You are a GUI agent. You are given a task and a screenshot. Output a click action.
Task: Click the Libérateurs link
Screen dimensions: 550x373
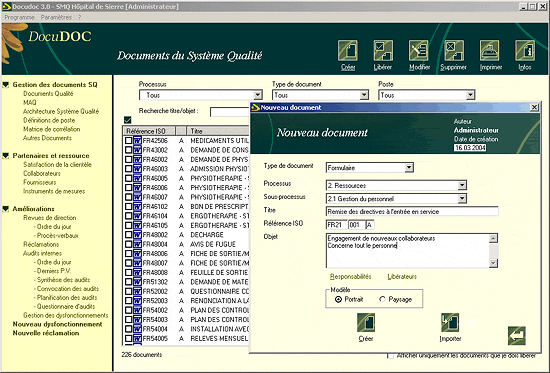click(402, 277)
